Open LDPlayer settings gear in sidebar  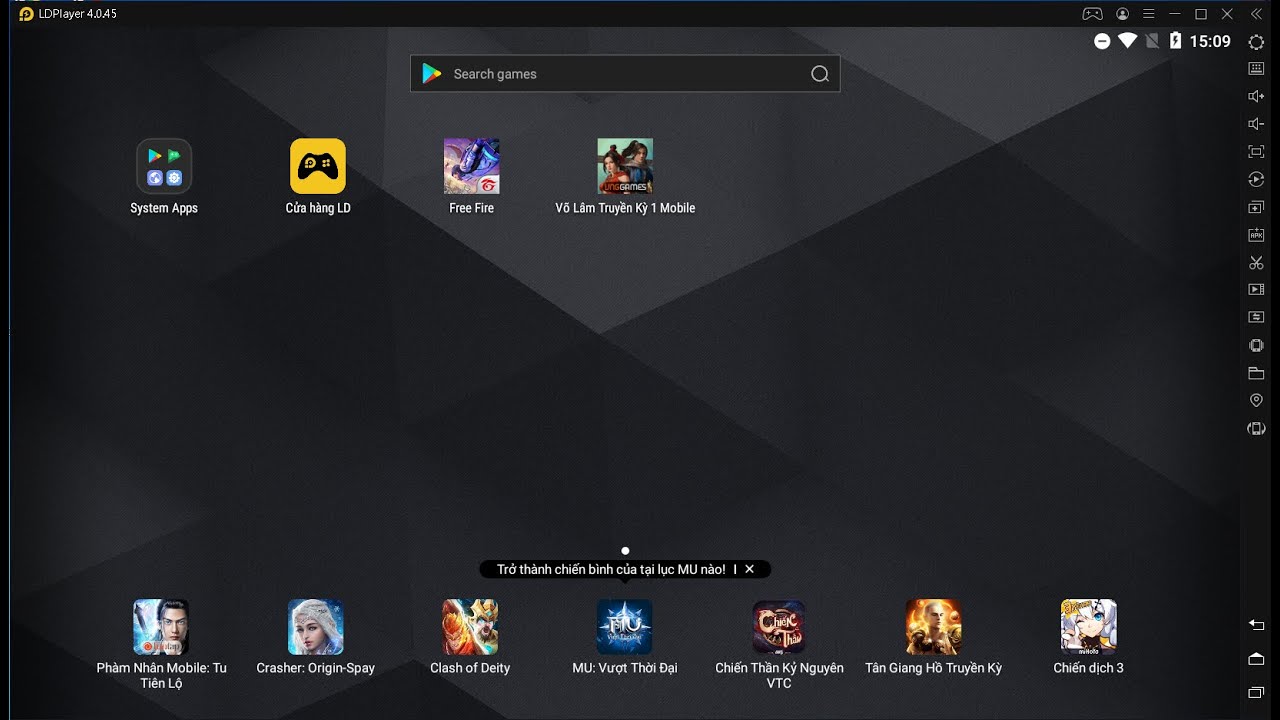[x=1256, y=42]
